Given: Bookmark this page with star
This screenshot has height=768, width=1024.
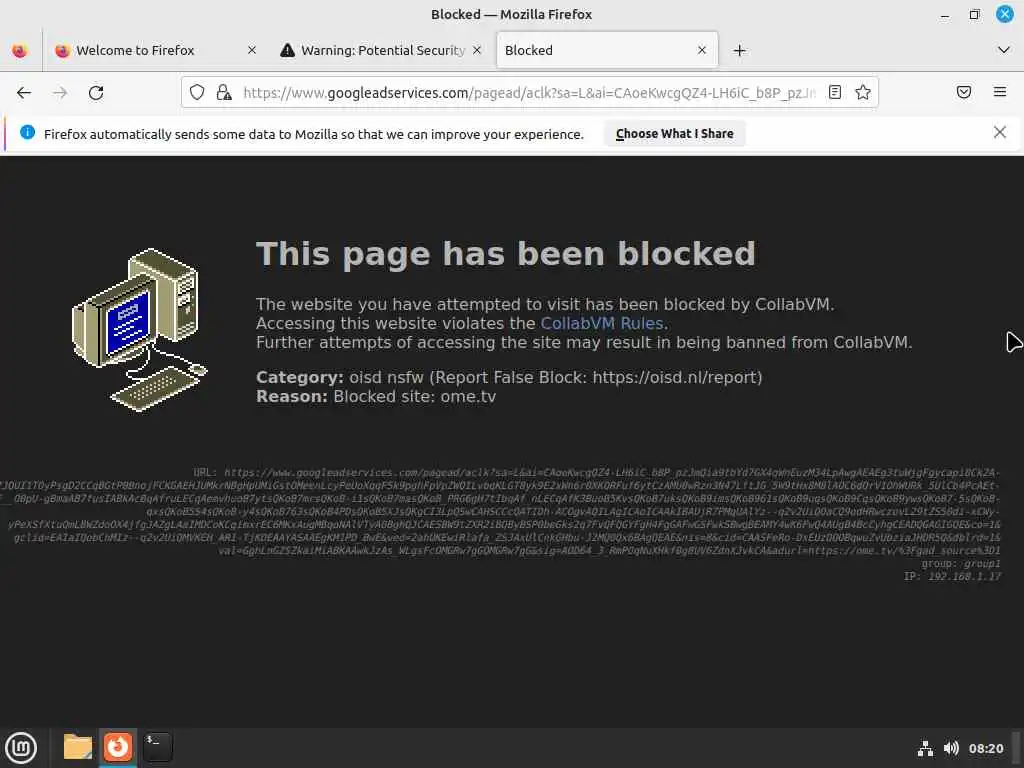Looking at the screenshot, I should [x=863, y=92].
